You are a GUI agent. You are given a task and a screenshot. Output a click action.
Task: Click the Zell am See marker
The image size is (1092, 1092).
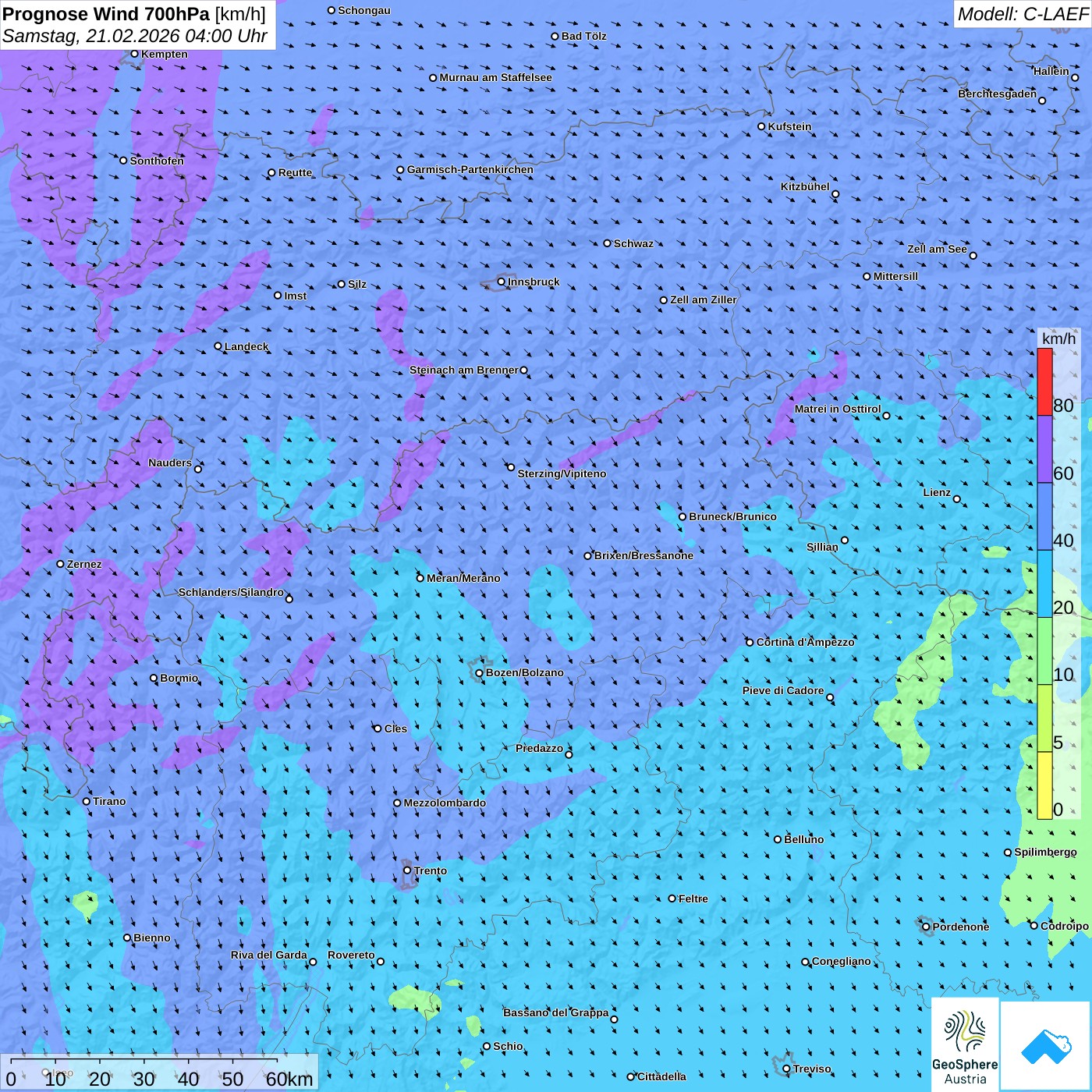pyautogui.click(x=973, y=255)
